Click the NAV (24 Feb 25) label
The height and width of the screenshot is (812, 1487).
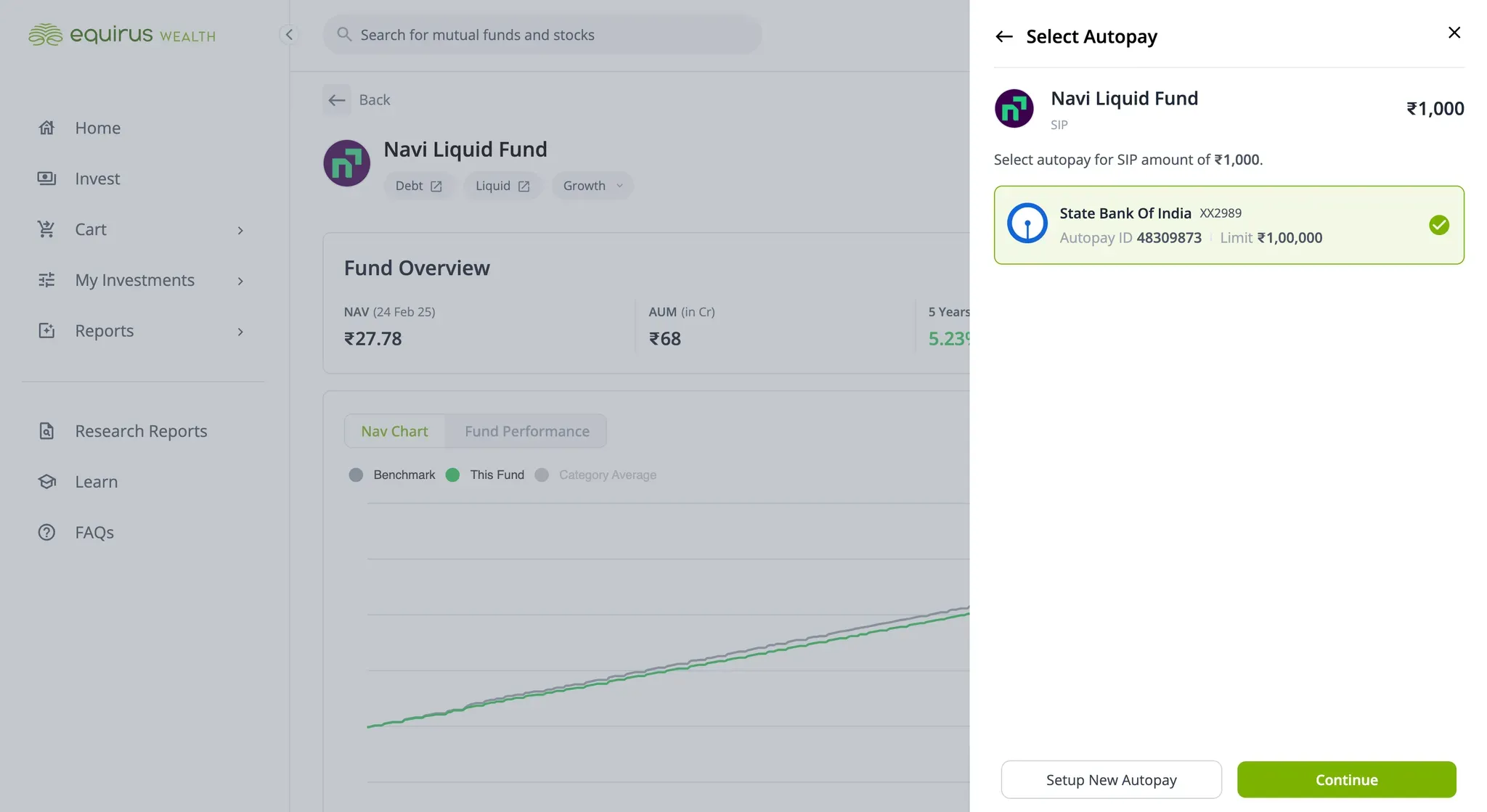[390, 312]
